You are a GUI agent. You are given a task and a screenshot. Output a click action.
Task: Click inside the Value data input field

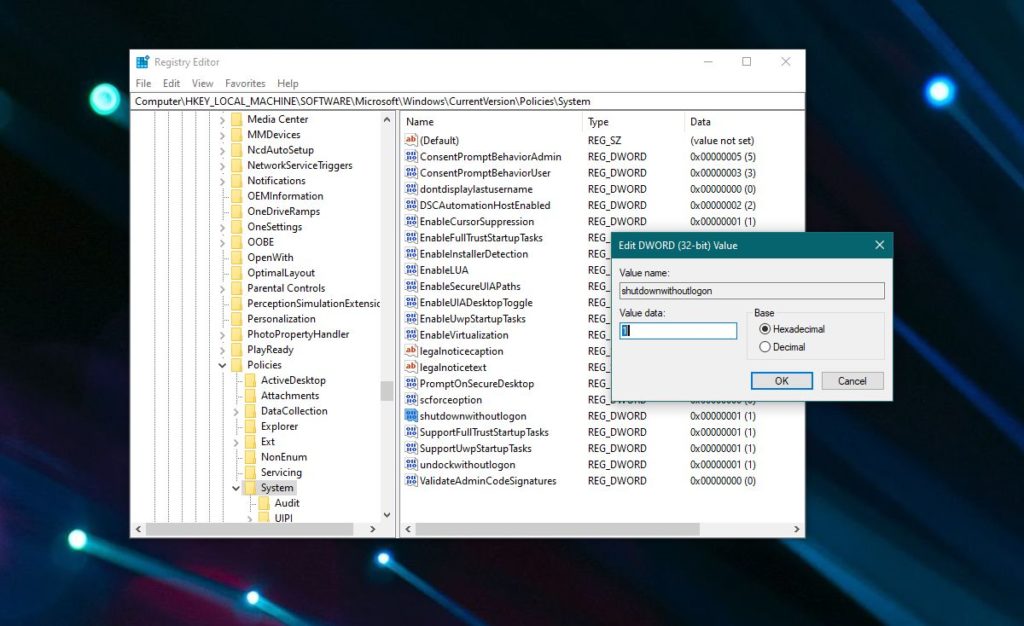pyautogui.click(x=678, y=328)
